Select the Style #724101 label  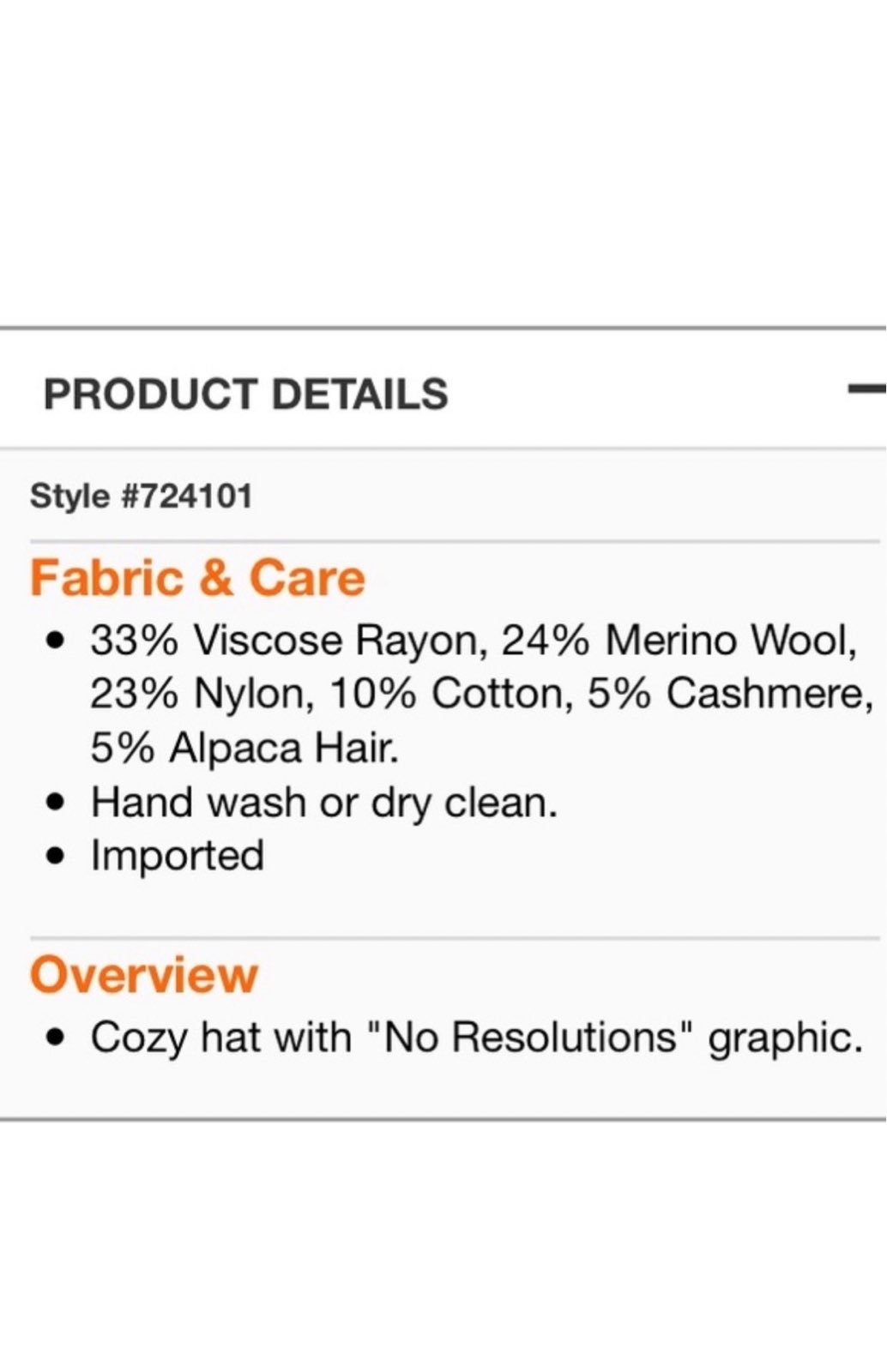[142, 496]
